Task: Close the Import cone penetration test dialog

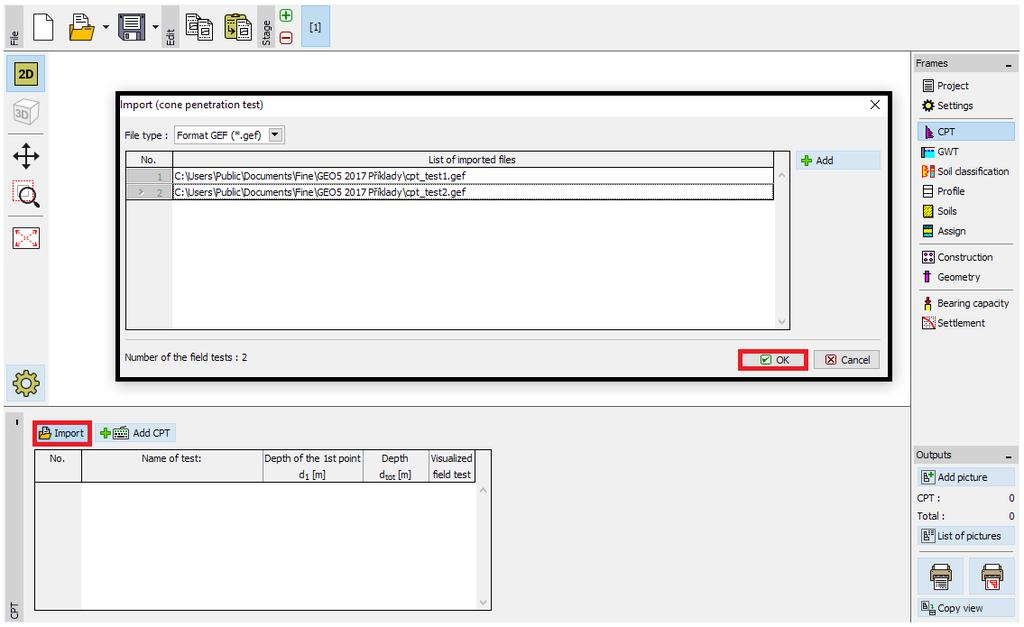Action: (875, 104)
